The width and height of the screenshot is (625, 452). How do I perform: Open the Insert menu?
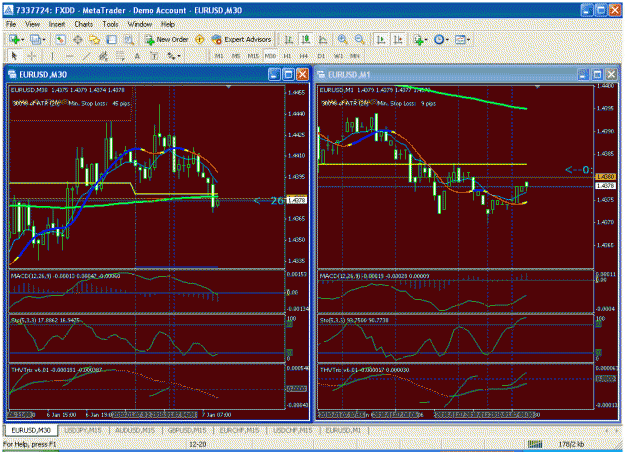[57, 24]
